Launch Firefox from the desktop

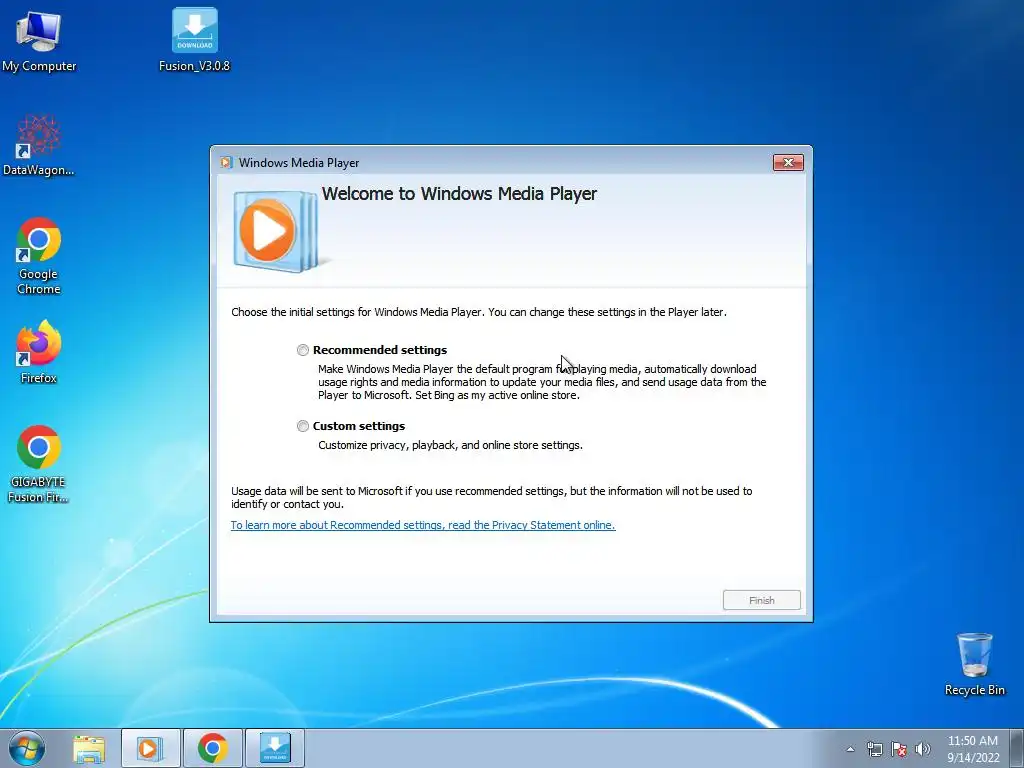pyautogui.click(x=39, y=352)
